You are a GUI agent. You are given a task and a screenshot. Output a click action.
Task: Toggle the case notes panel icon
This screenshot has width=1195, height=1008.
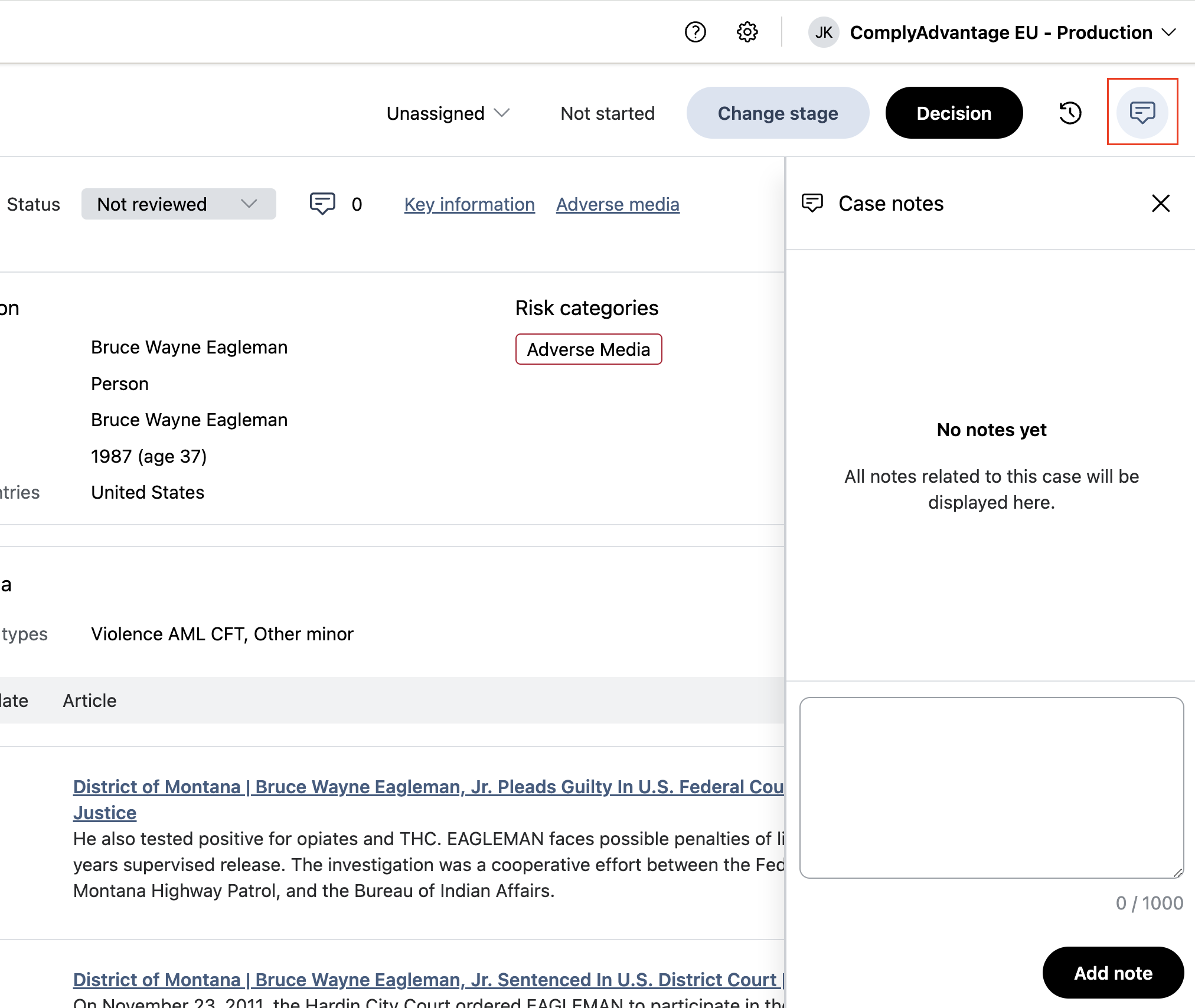coord(1142,112)
